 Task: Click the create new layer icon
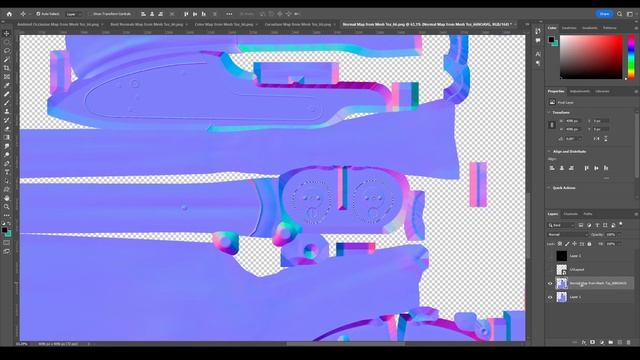point(620,342)
